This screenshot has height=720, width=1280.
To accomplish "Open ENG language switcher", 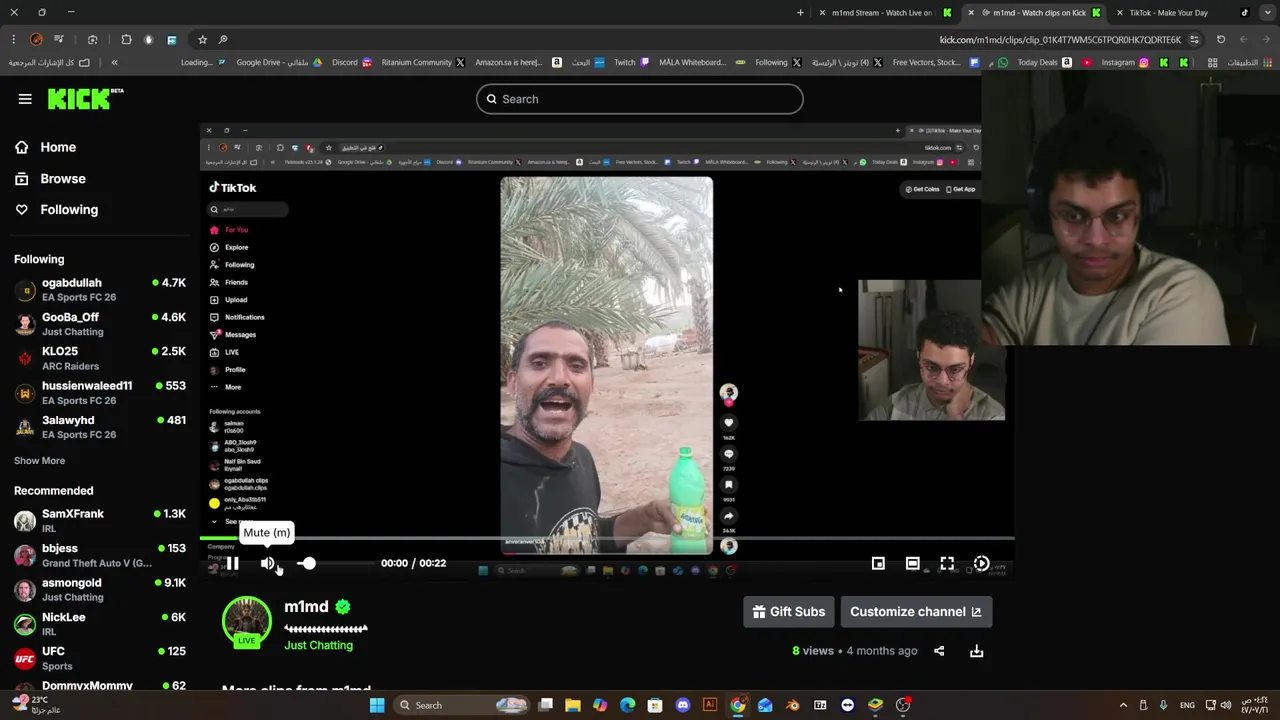I will [x=1187, y=705].
